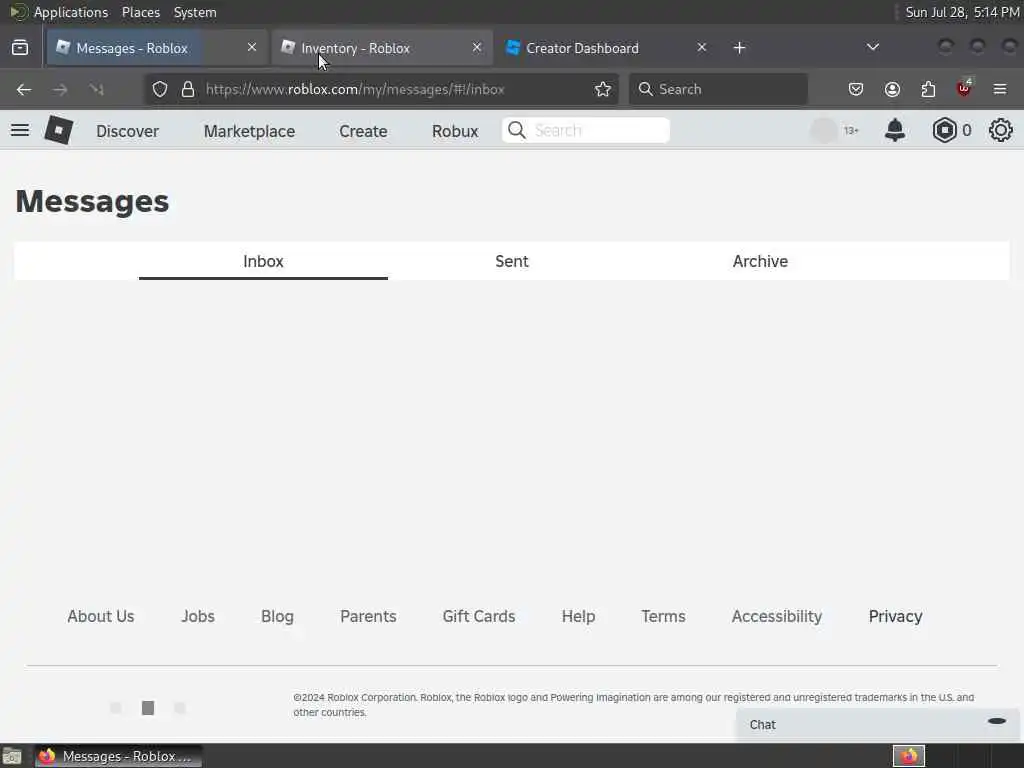Switch to the Inventory - Roblox tab
This screenshot has height=768, width=1024.
point(382,48)
